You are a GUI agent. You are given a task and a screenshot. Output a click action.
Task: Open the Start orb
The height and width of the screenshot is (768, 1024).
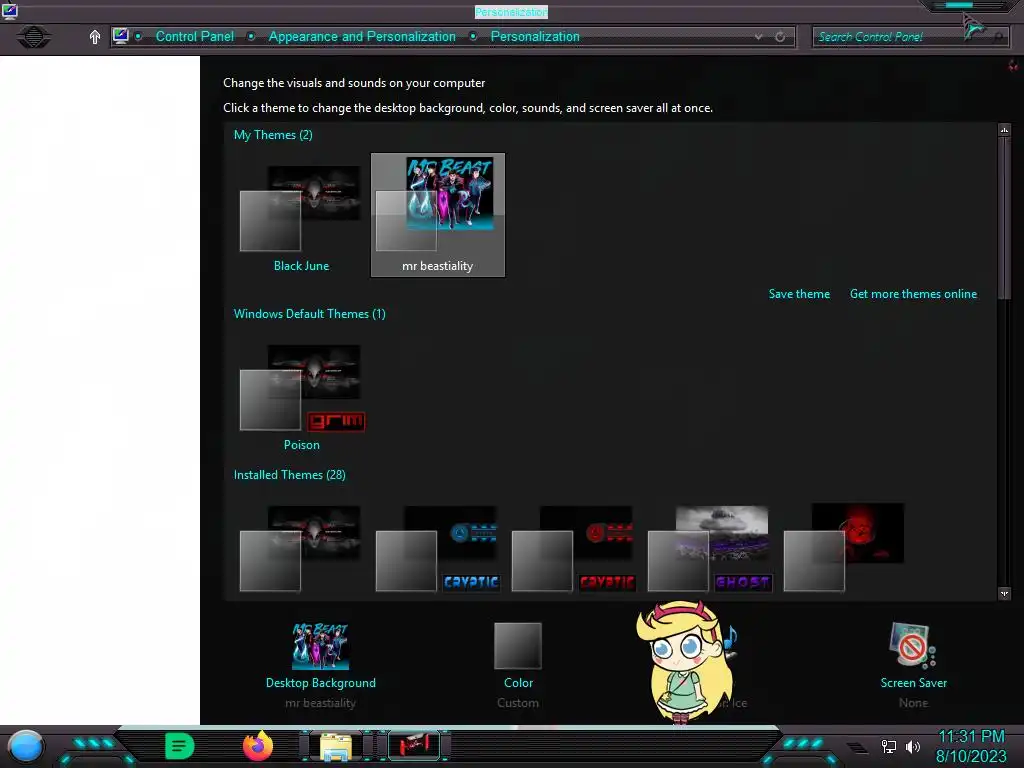click(x=25, y=747)
